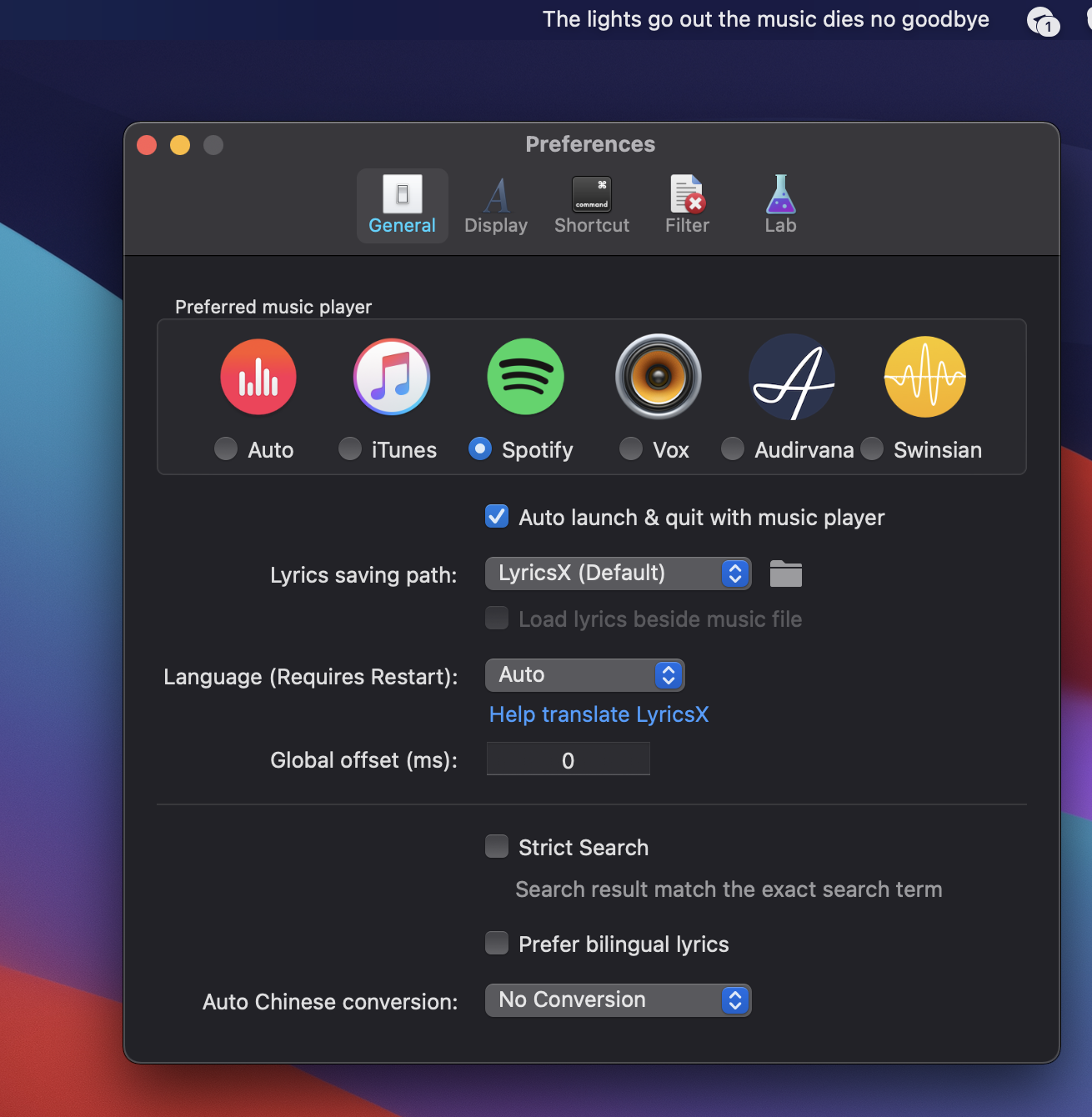Open the Shortcut preferences tab
Image resolution: width=1092 pixels, height=1117 pixels.
592,206
